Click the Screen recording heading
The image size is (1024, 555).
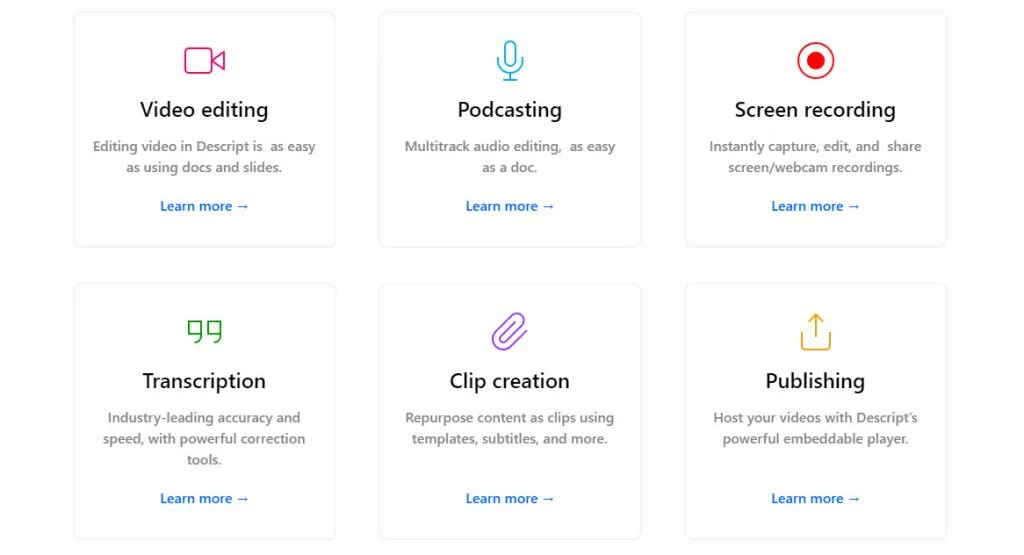pyautogui.click(x=815, y=110)
